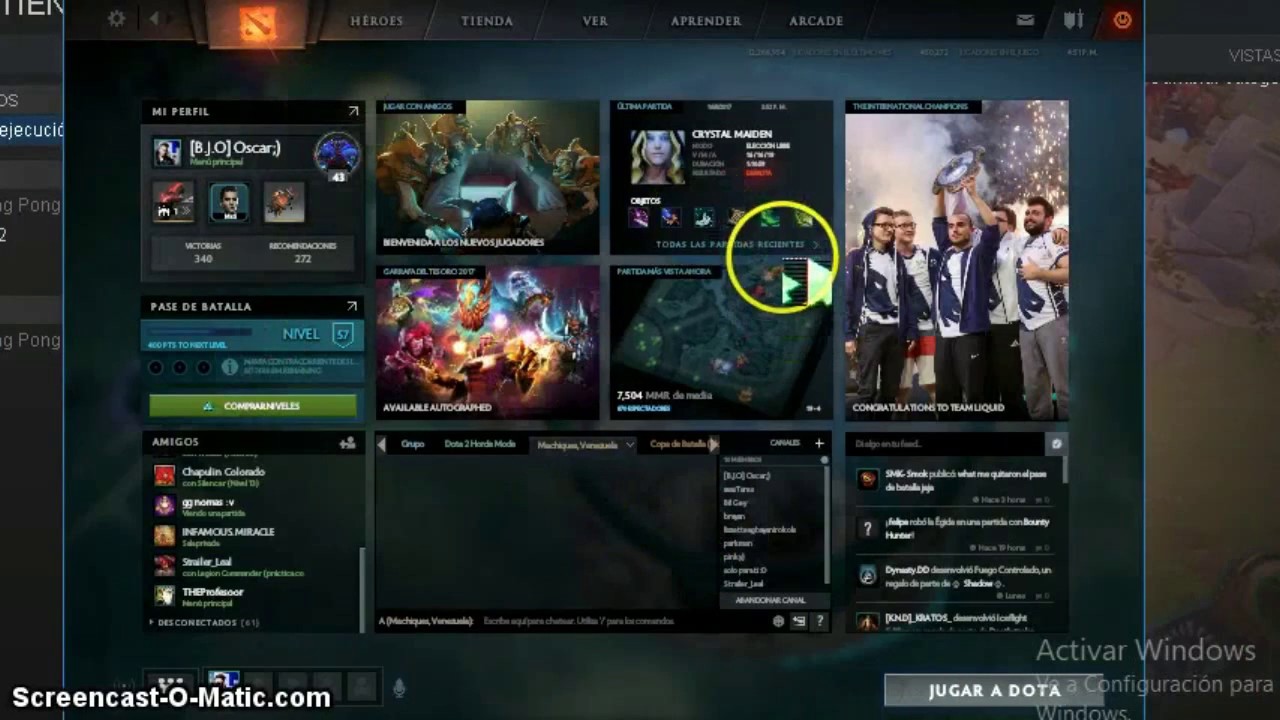Click SMK-Smok's feed post
This screenshot has width=1280, height=720.
(x=955, y=485)
